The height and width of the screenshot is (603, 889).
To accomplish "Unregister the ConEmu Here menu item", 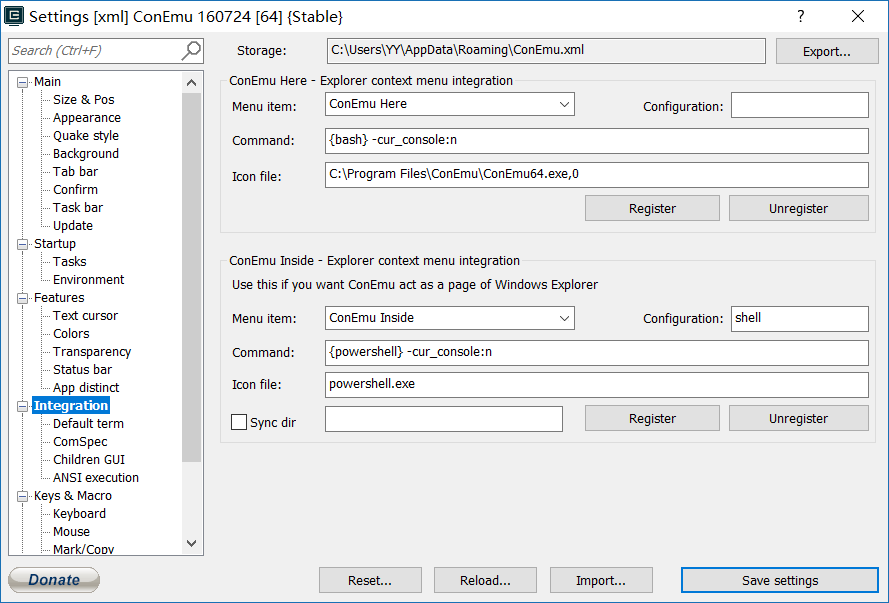I will coord(798,209).
